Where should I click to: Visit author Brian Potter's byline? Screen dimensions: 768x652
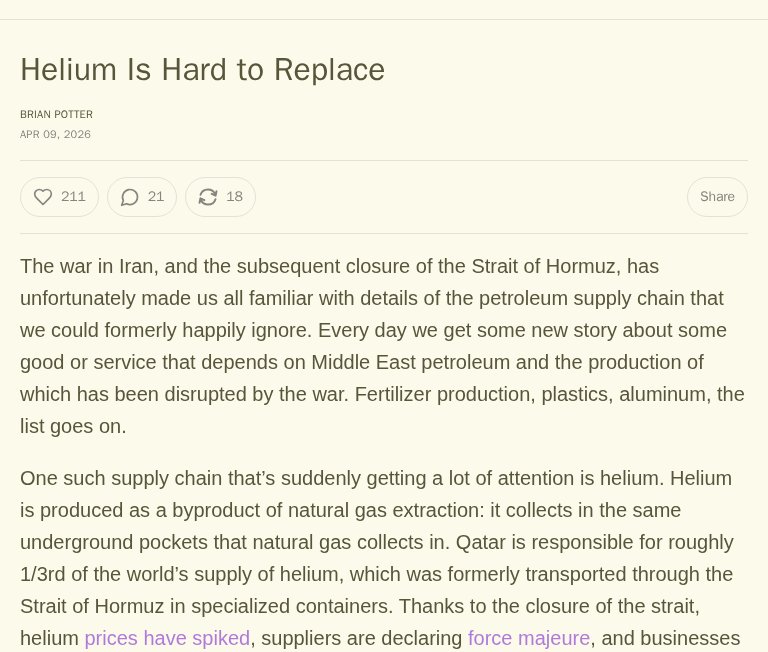(56, 115)
